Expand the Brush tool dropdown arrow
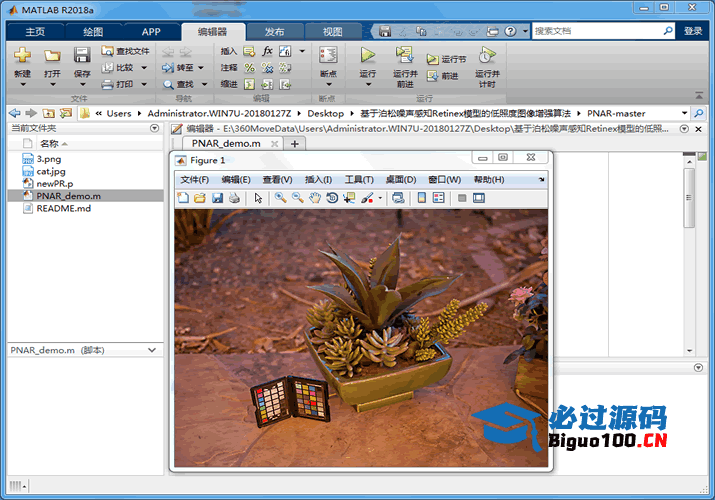 coord(380,198)
